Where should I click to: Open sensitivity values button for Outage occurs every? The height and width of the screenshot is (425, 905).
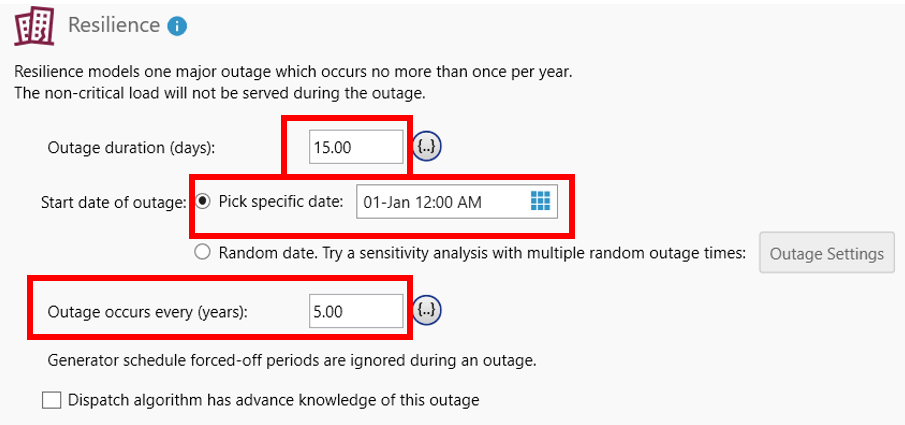pyautogui.click(x=428, y=311)
